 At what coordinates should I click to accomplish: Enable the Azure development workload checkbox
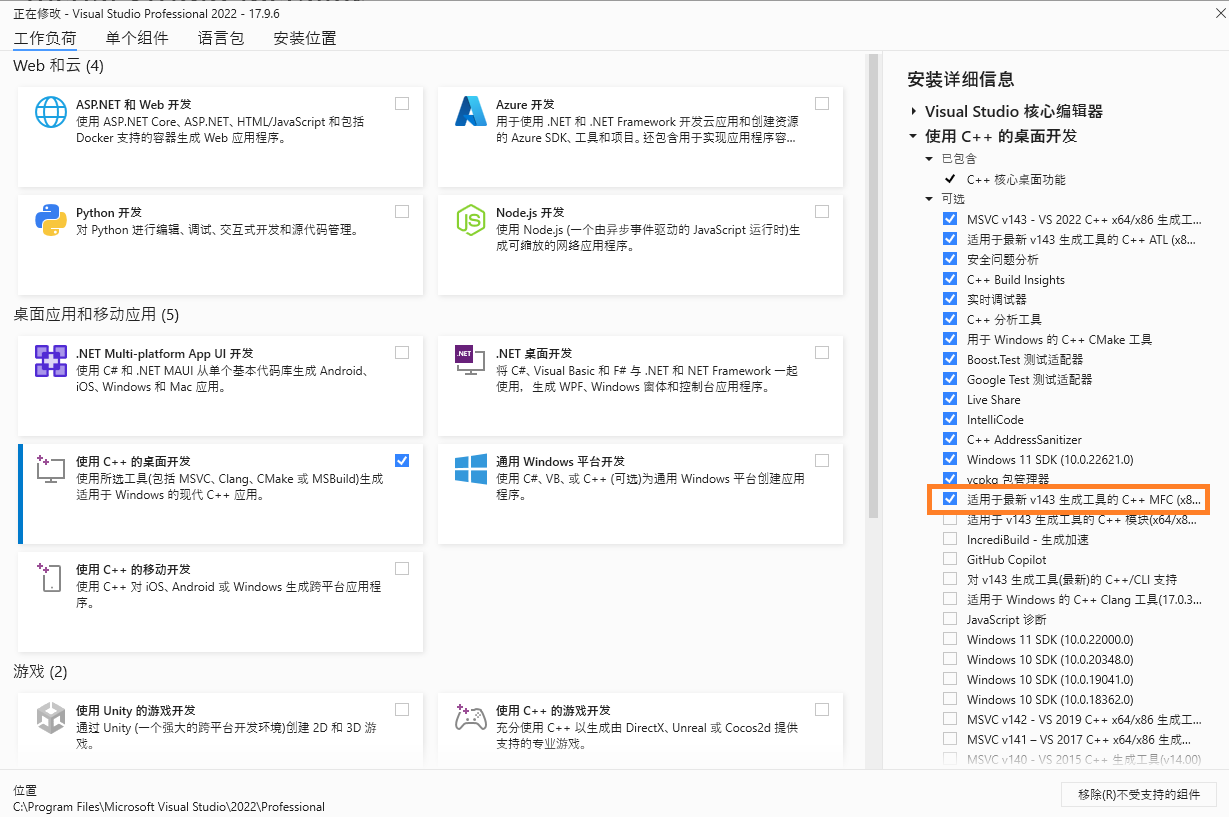[822, 103]
